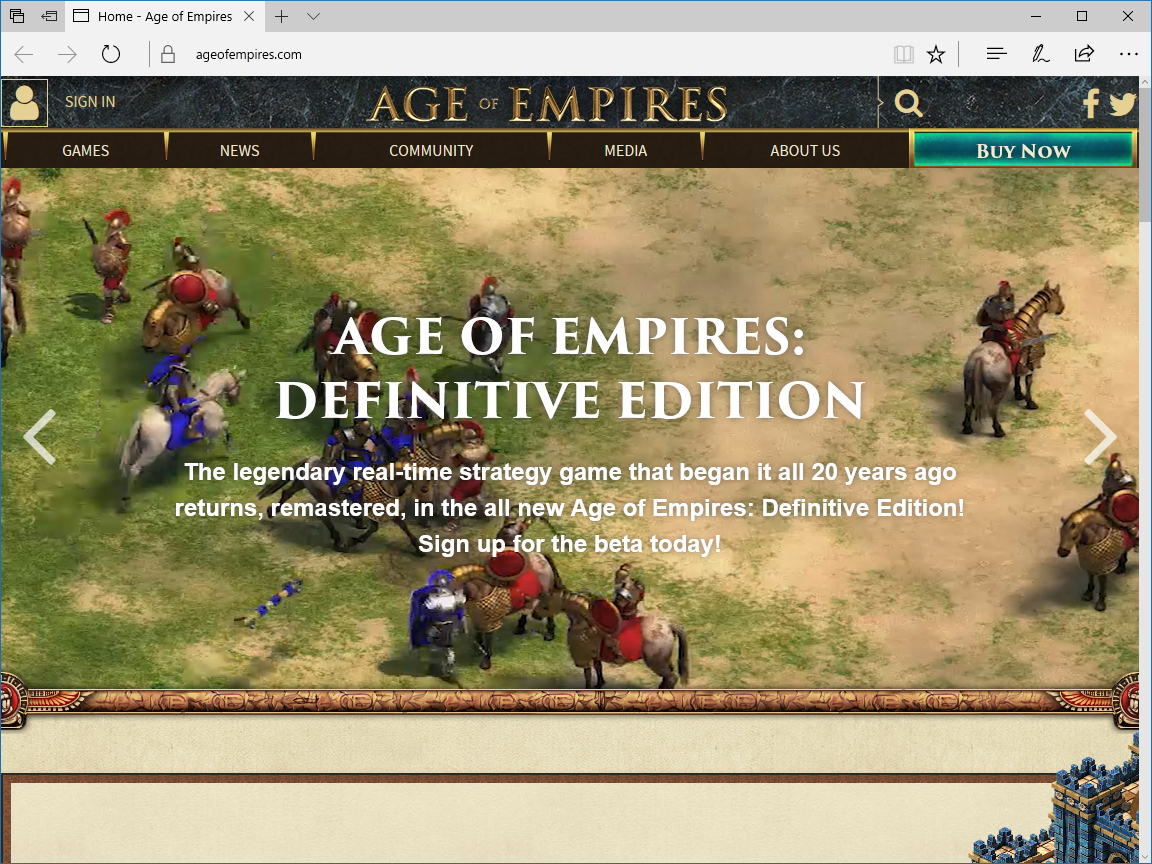Open the MEDIA section
The height and width of the screenshot is (864, 1152).
click(625, 150)
